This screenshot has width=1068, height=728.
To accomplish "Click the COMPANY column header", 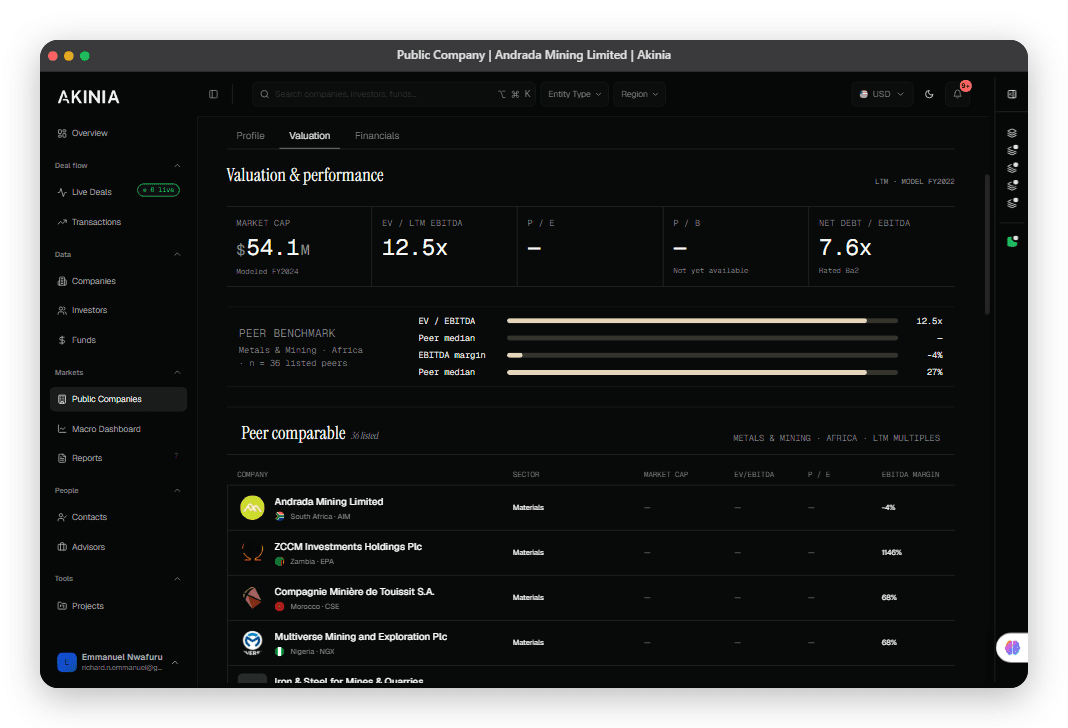I will (252, 474).
